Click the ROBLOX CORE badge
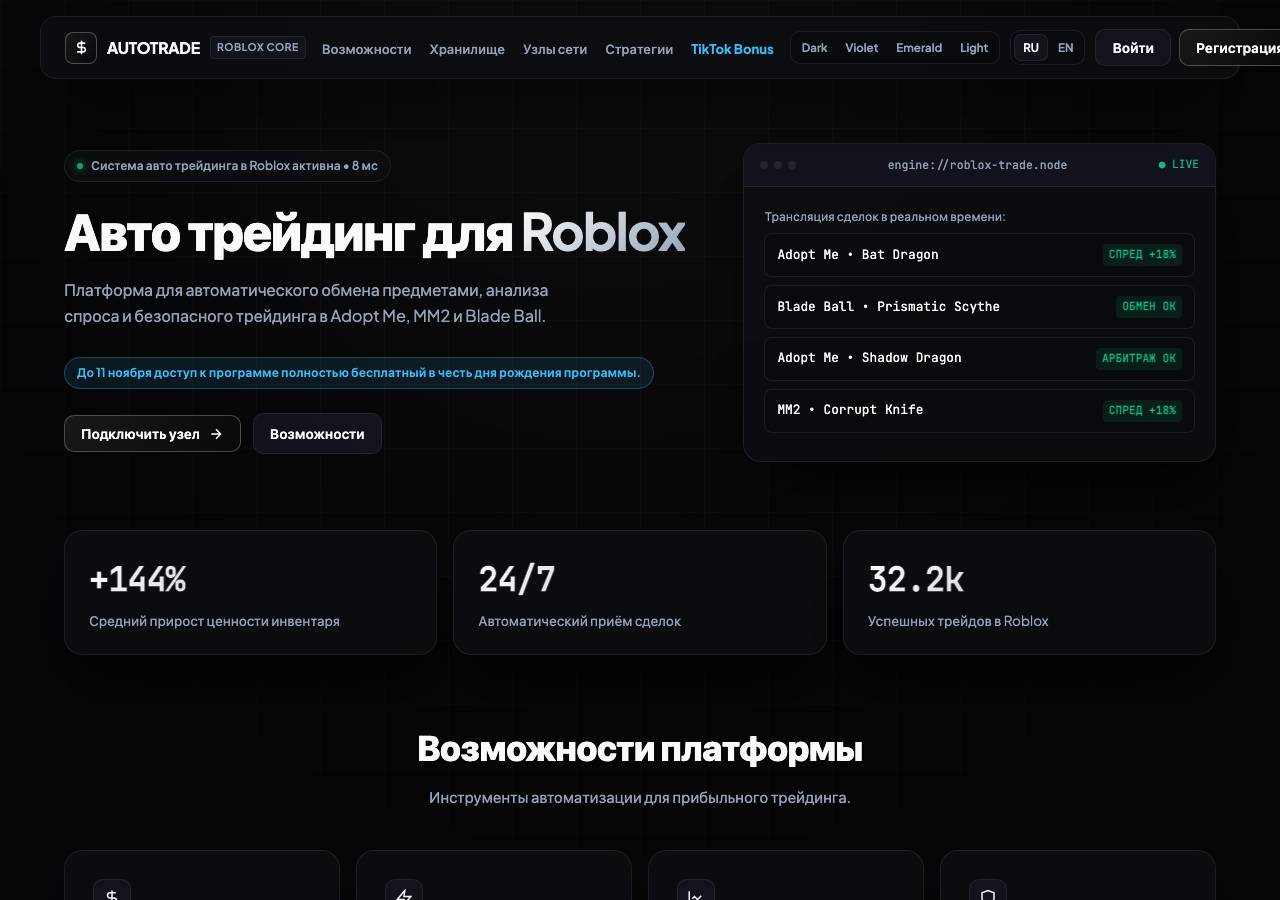1280x900 pixels. (258, 47)
